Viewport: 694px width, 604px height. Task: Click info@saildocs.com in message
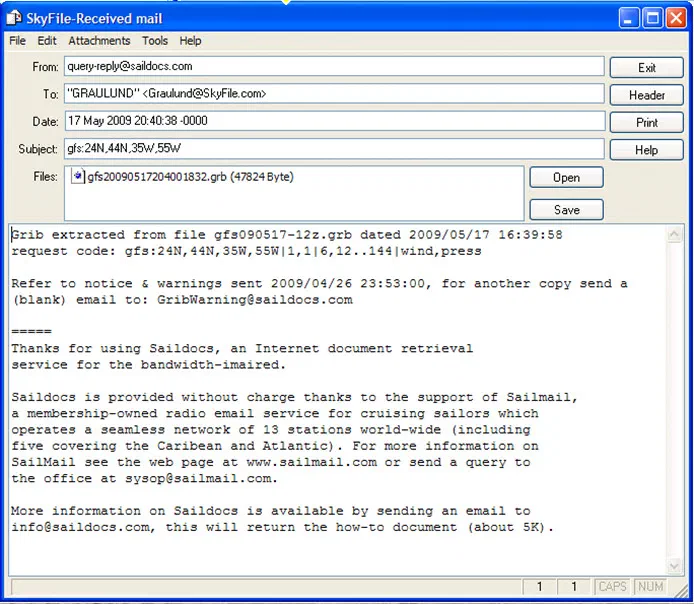click(x=81, y=527)
